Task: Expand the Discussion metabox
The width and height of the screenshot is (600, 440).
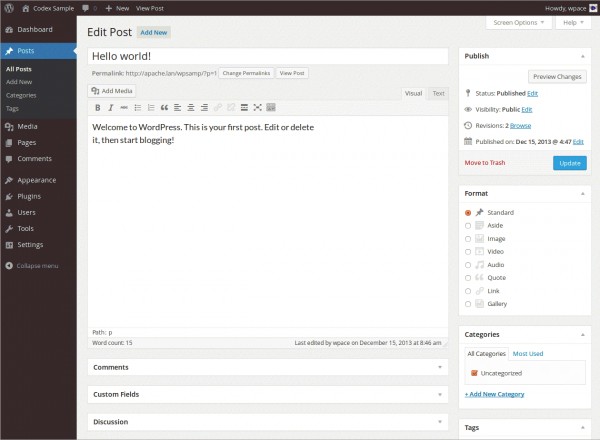Action: point(440,422)
